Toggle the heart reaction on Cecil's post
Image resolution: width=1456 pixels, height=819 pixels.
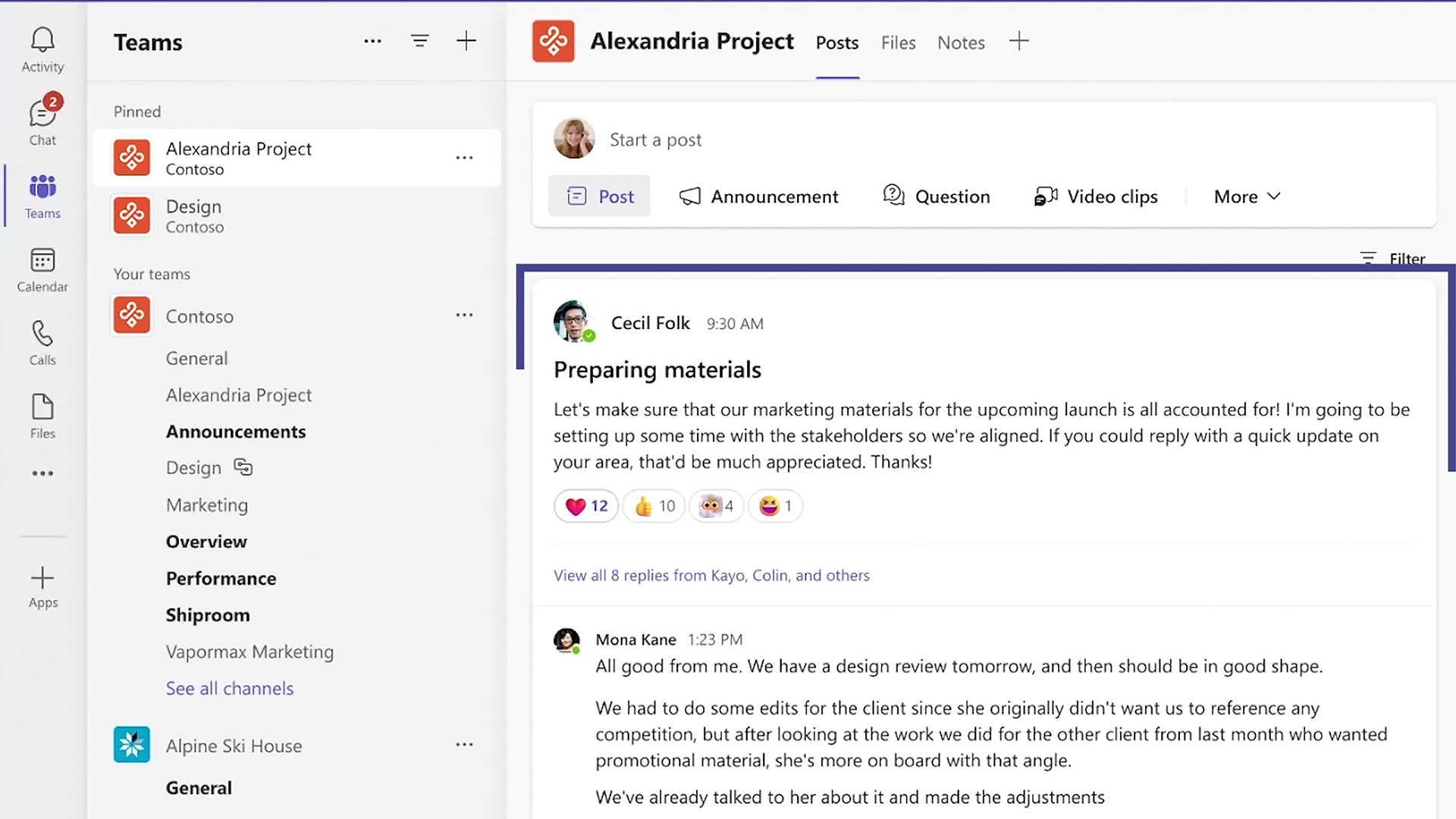(x=584, y=506)
